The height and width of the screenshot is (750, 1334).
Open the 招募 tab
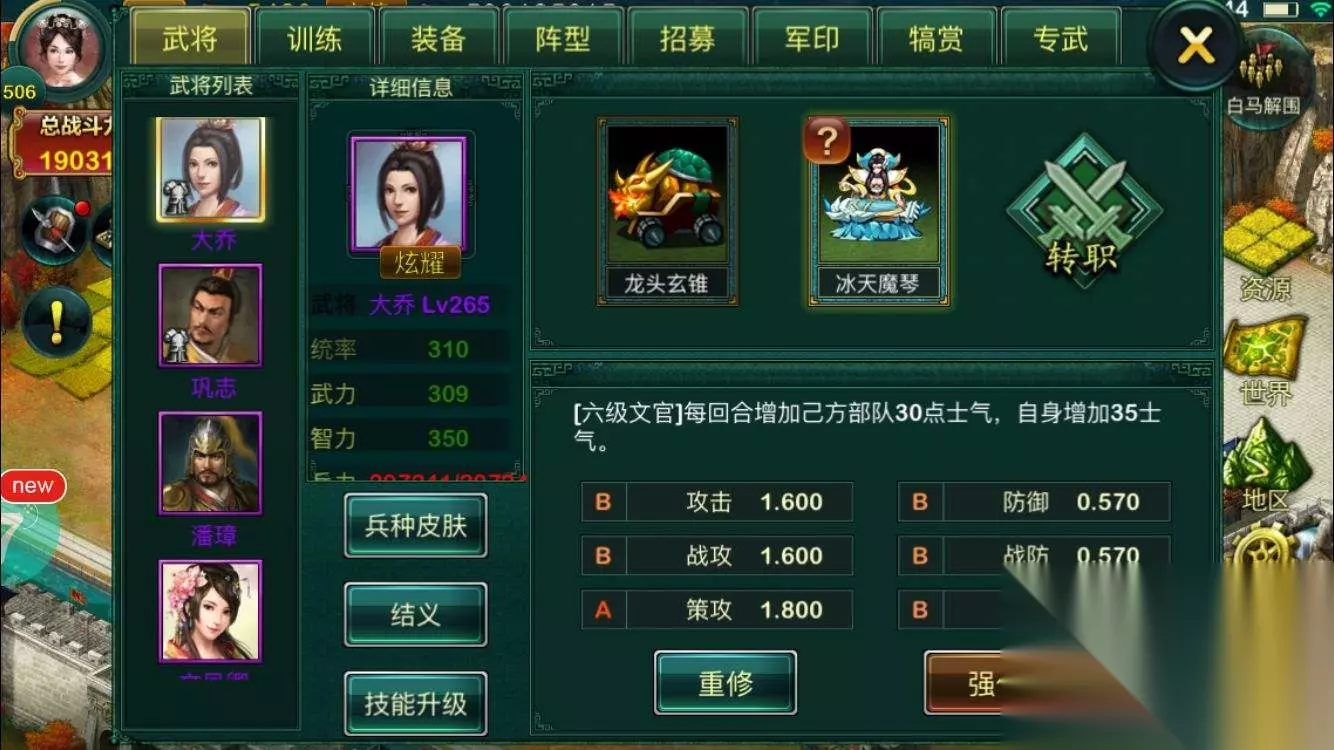[687, 38]
